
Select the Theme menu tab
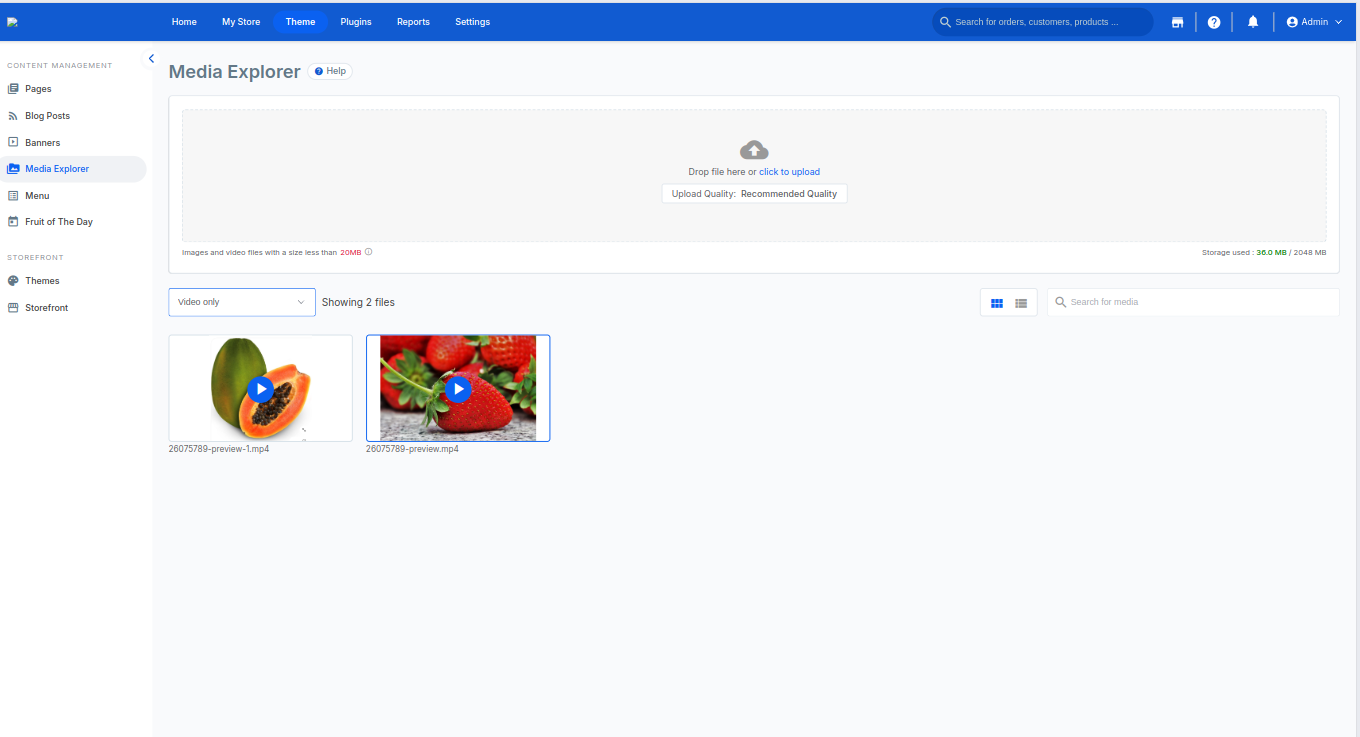(x=300, y=22)
